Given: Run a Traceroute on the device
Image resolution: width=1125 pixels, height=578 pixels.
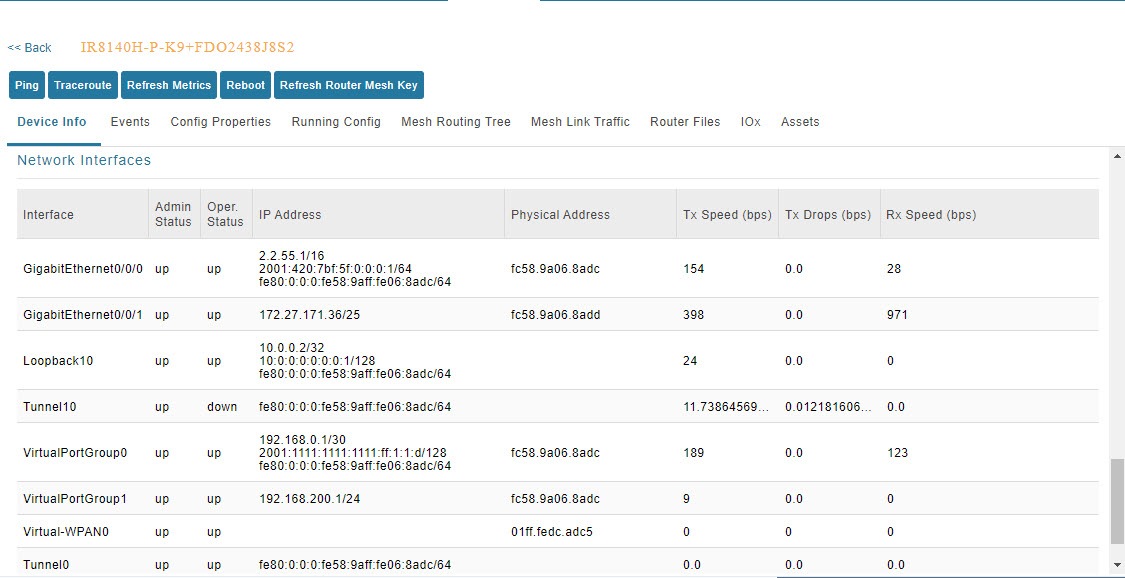Looking at the screenshot, I should pos(82,85).
